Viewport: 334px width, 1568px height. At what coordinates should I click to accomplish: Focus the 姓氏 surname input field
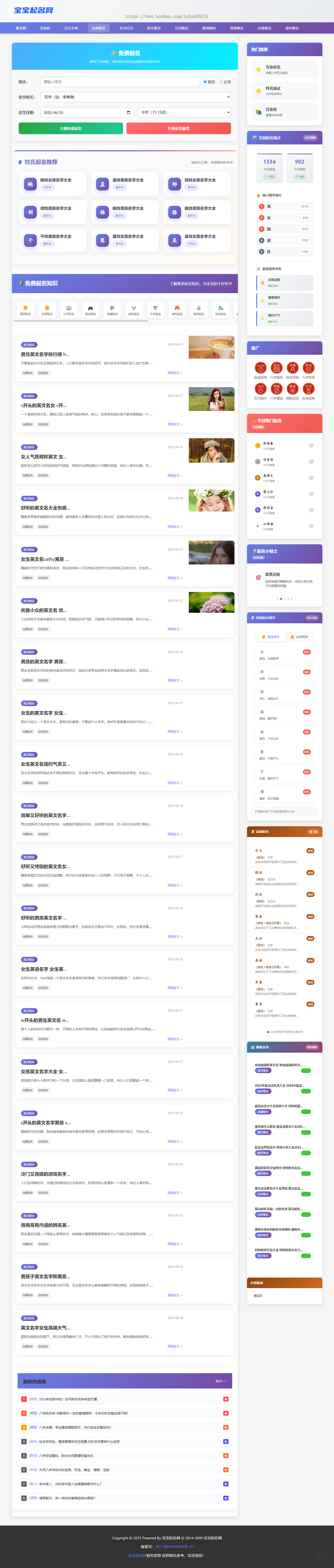point(120,82)
